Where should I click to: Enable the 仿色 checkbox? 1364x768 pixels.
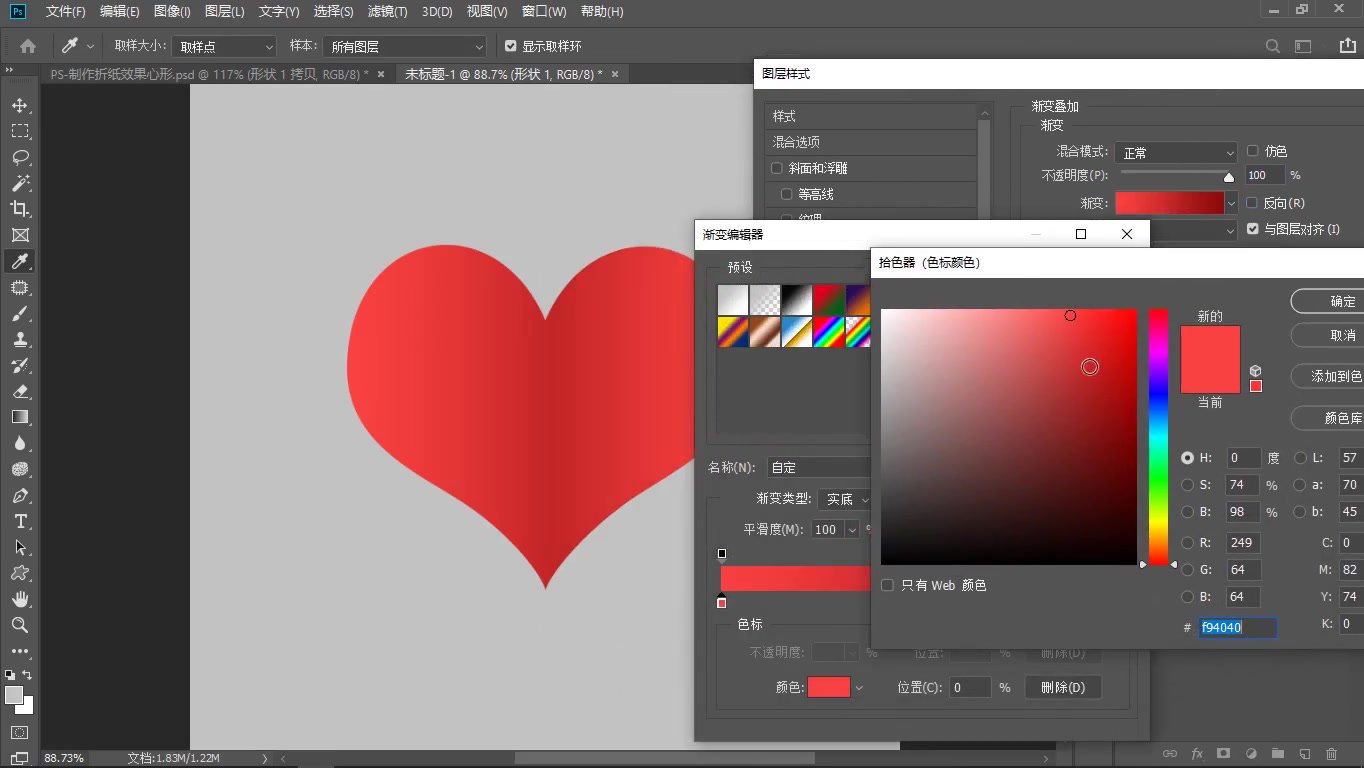(x=1252, y=151)
